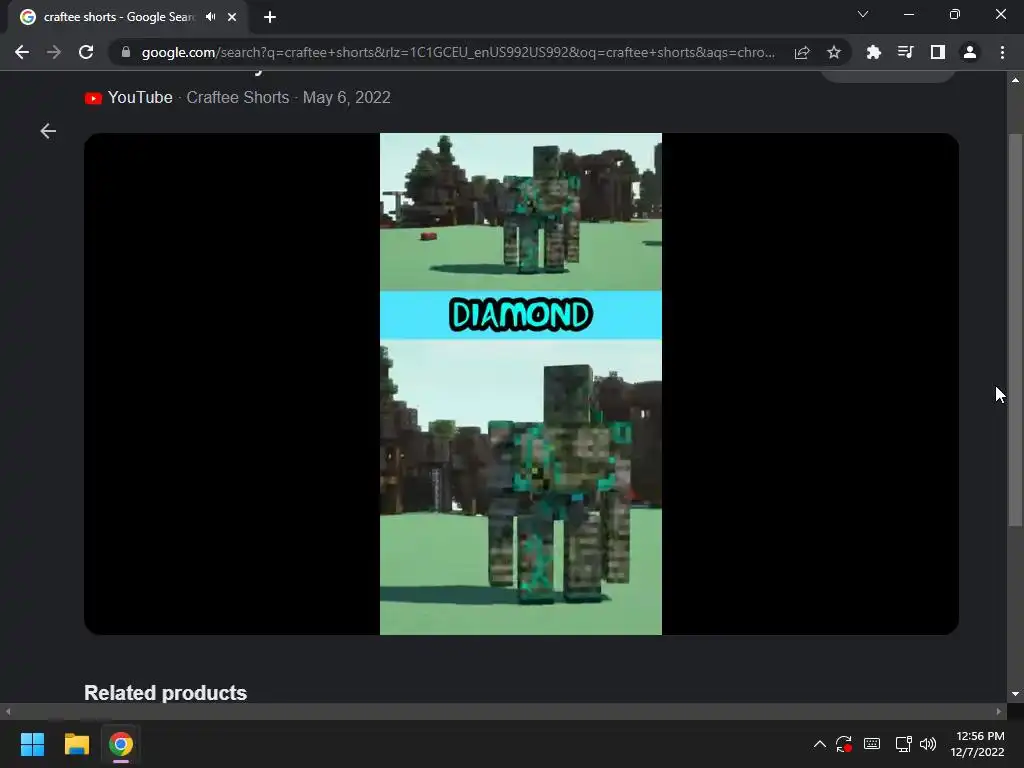Click the Chrome taskbar icon
Image resolution: width=1024 pixels, height=768 pixels.
tap(121, 744)
